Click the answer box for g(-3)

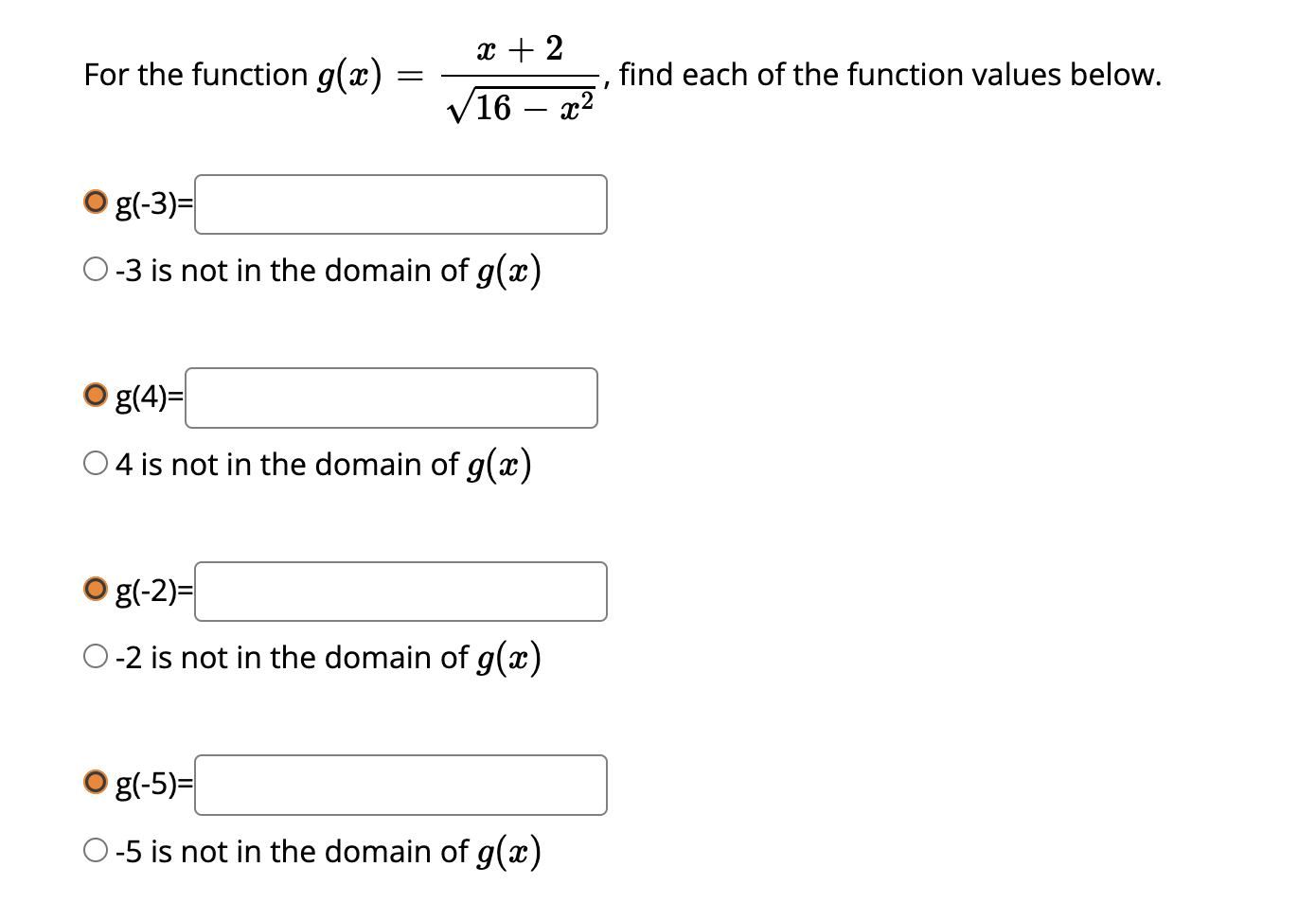pyautogui.click(x=400, y=203)
